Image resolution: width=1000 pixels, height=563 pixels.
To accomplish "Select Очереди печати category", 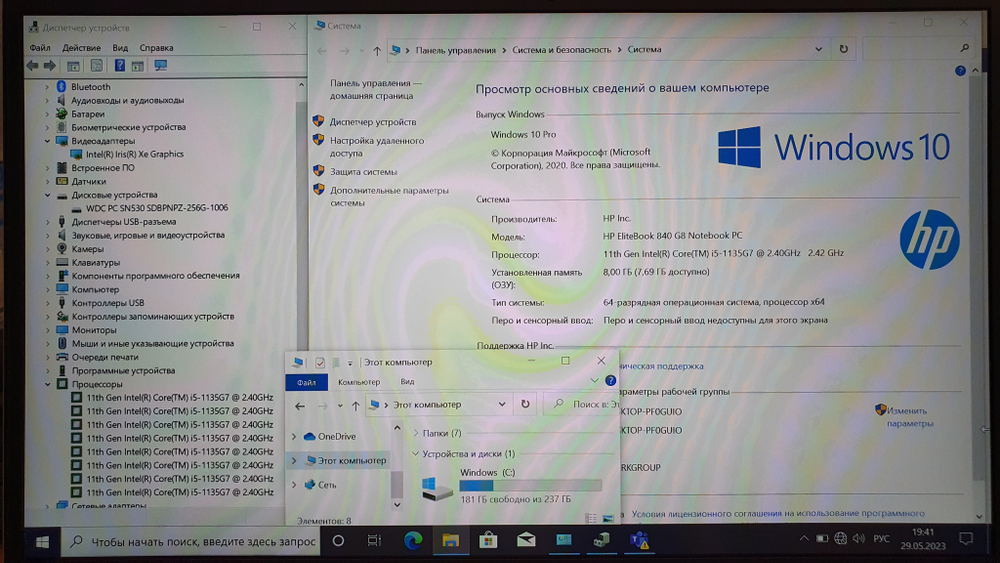I will click(x=105, y=357).
